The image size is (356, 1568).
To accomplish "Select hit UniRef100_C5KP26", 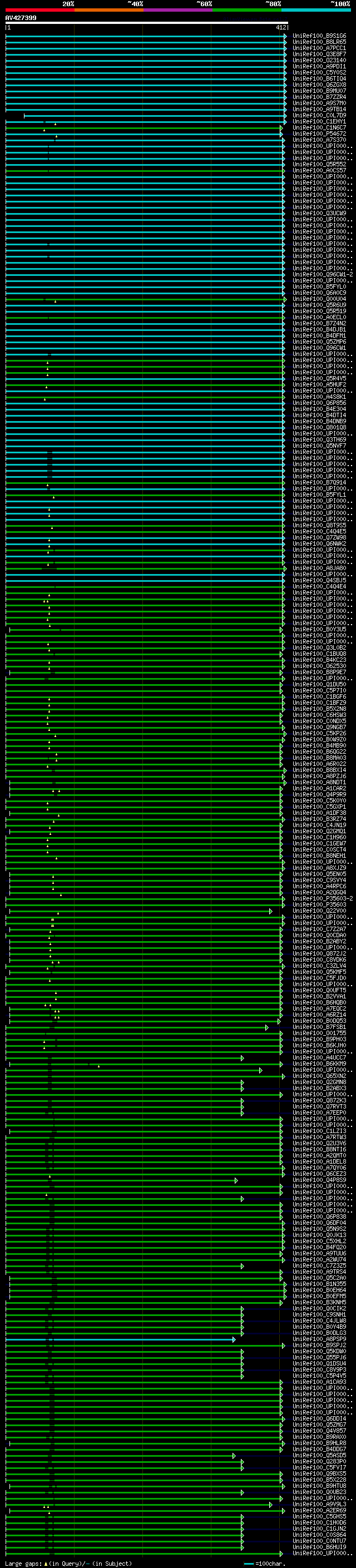I will click(319, 734).
